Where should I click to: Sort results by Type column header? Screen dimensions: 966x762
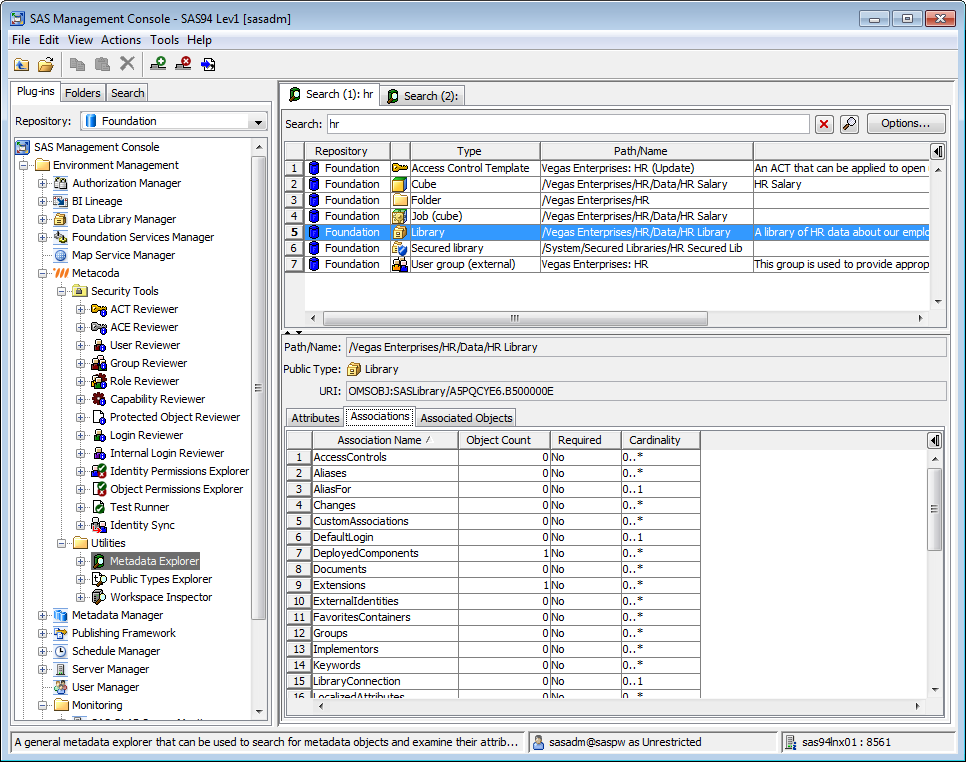pyautogui.click(x=475, y=151)
